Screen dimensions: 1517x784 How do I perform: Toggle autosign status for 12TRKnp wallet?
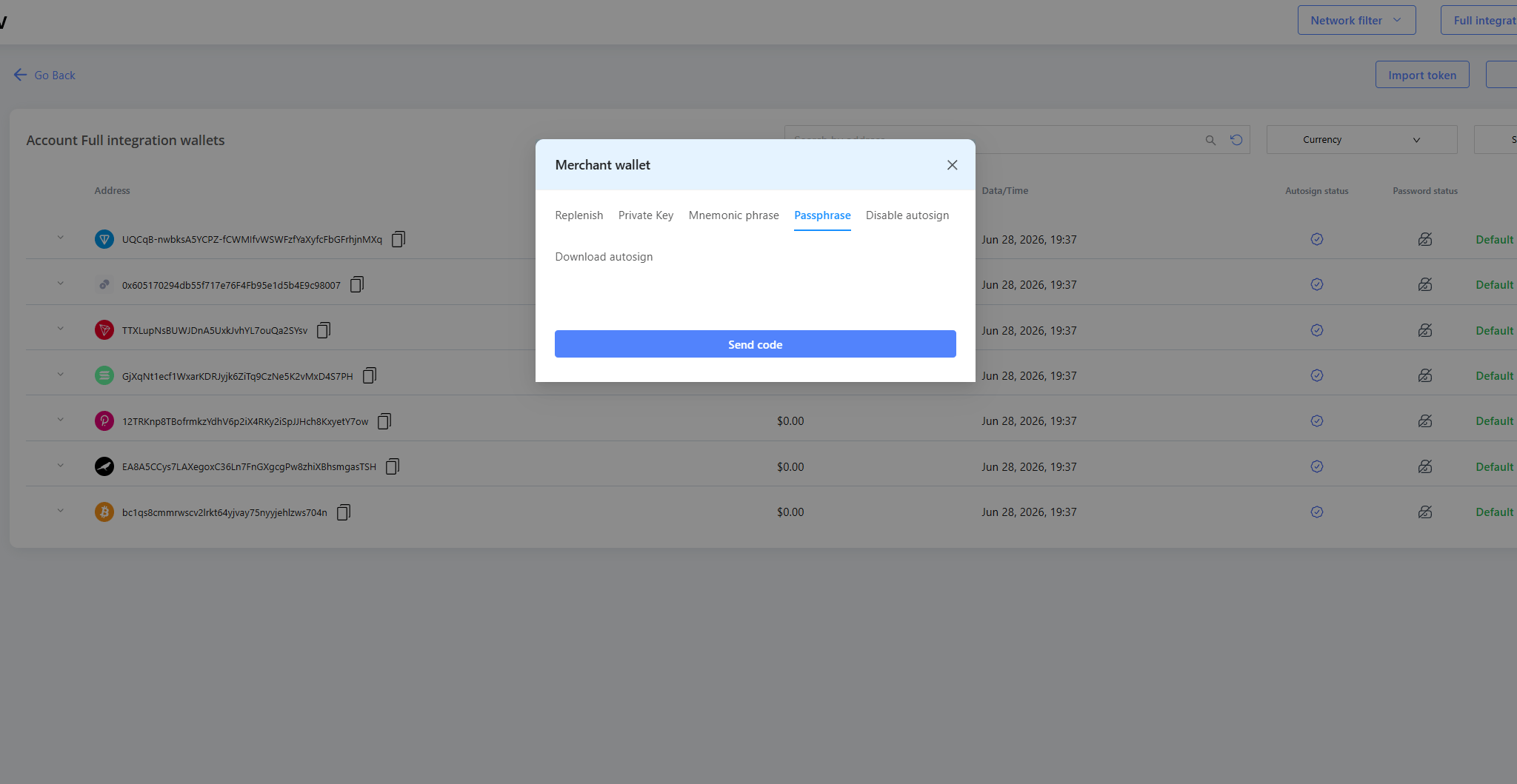[1317, 421]
